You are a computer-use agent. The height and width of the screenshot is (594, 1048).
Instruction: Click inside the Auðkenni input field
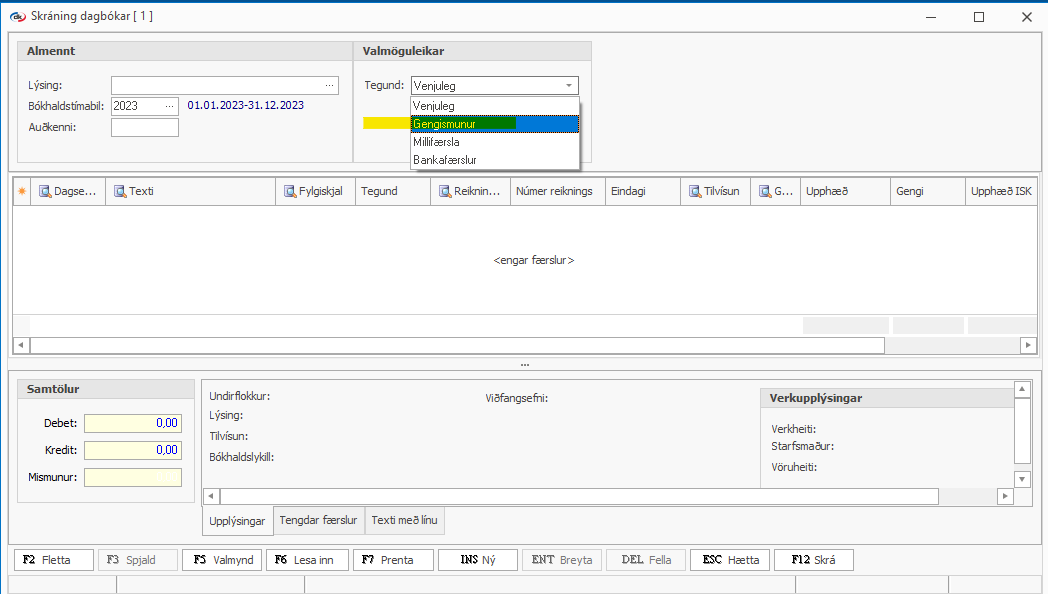pos(145,127)
